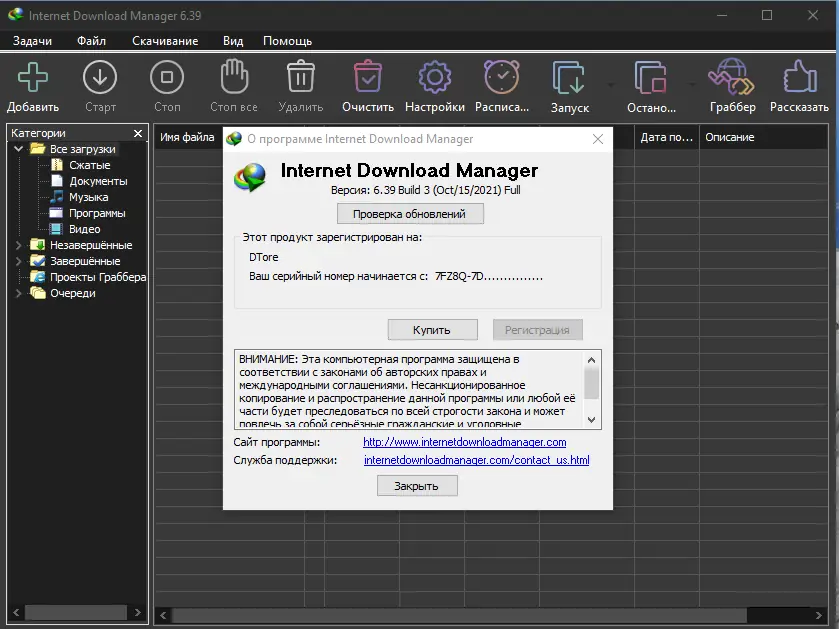839x629 pixels.
Task: Open the Скачивание menu
Action: click(x=166, y=41)
